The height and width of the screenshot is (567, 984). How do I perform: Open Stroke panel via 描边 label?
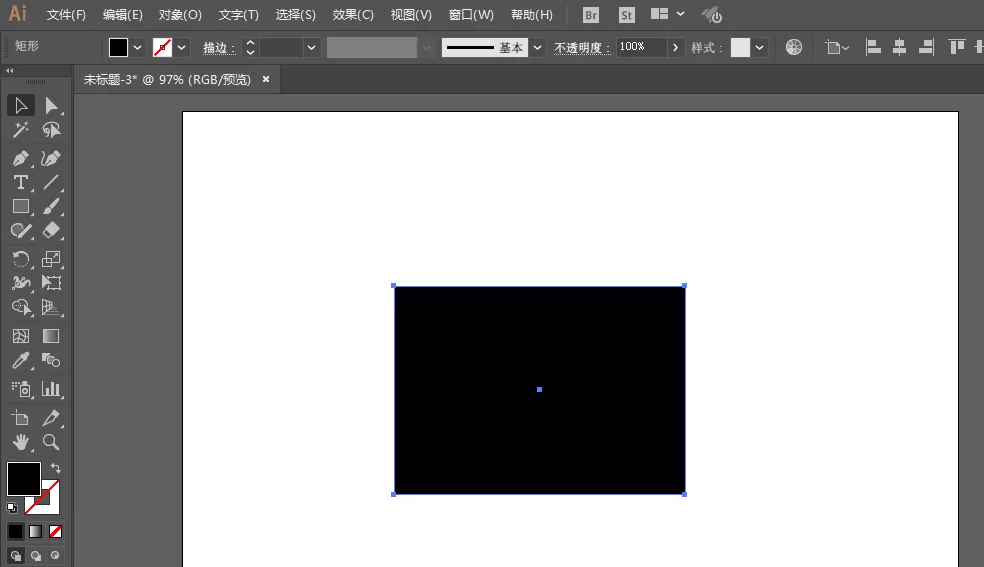(218, 48)
